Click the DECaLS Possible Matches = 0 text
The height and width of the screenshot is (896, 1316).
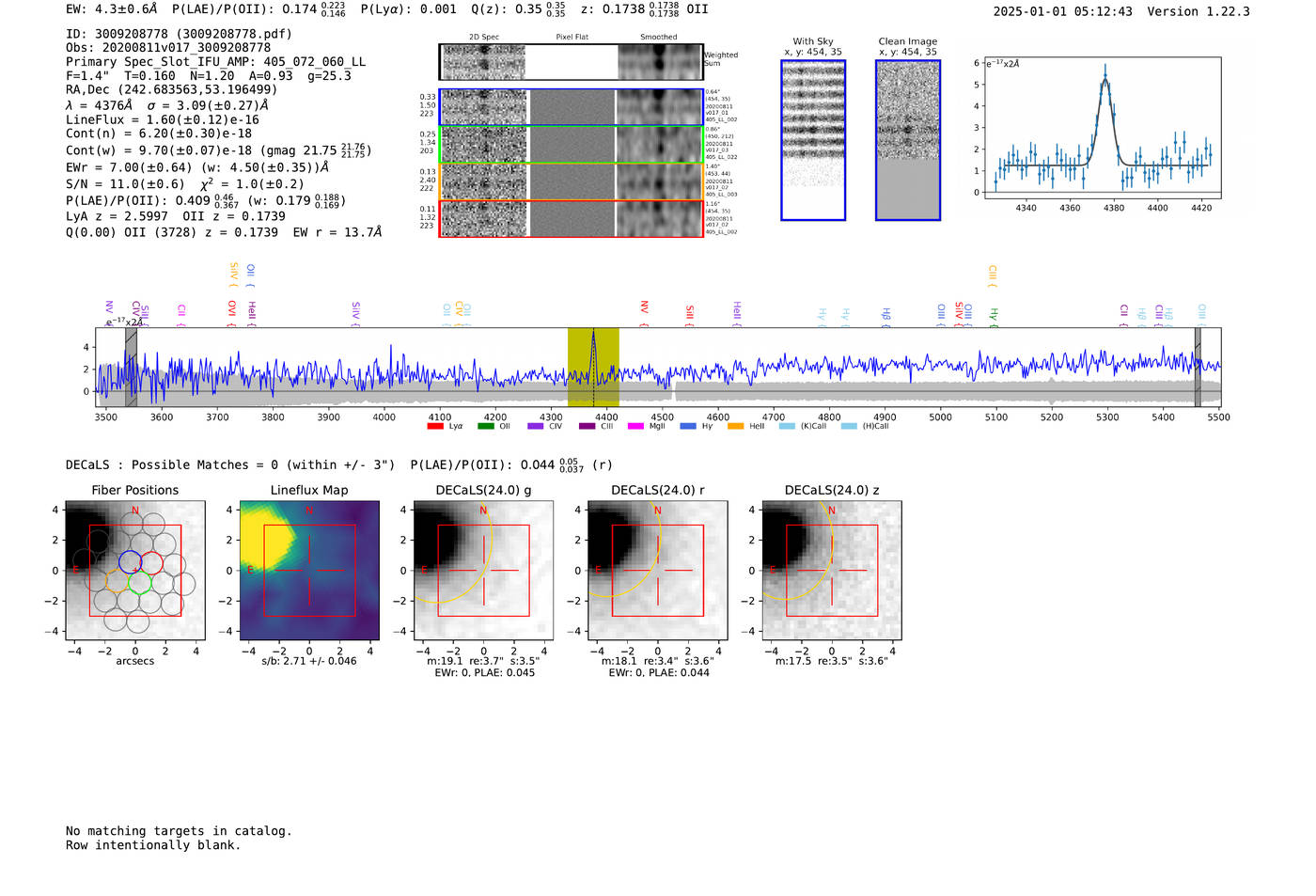(x=230, y=464)
